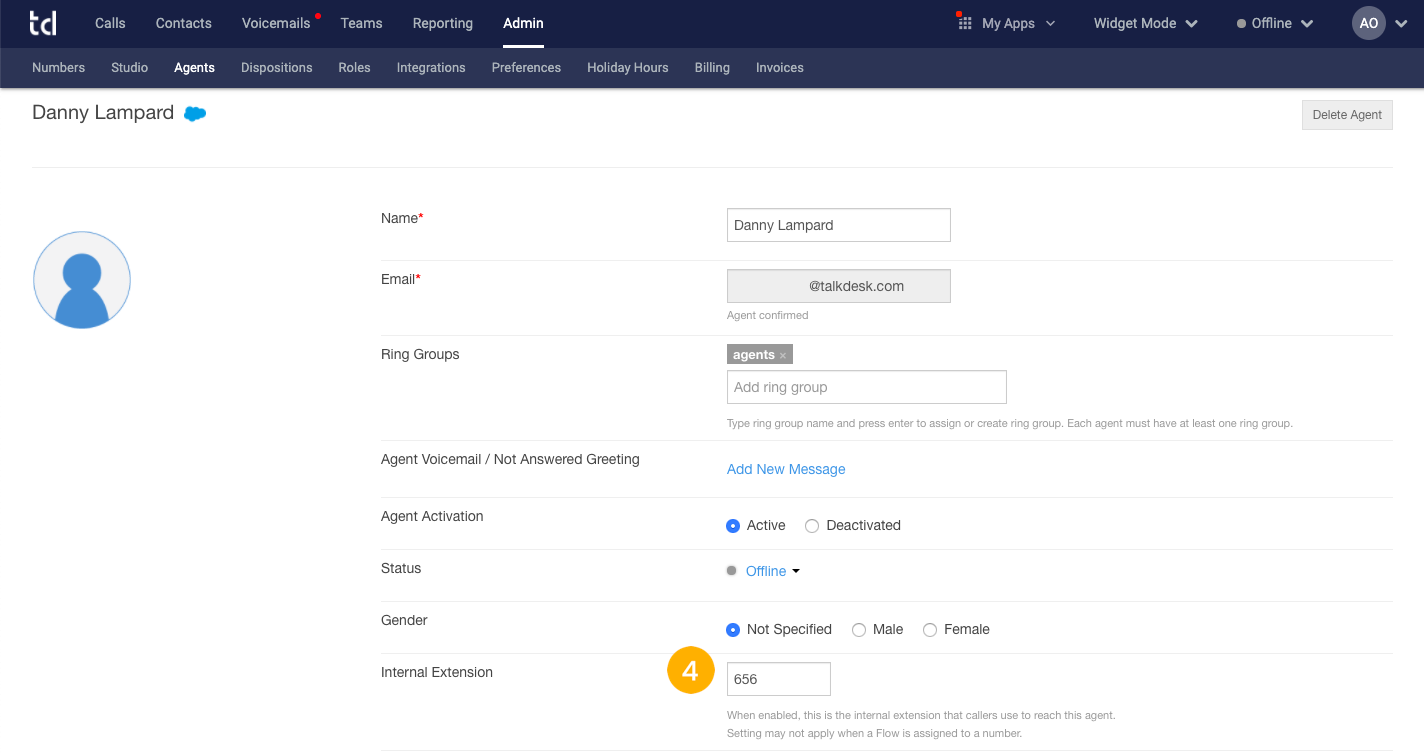Select Not Specified gender option
1424x756 pixels.
pyautogui.click(x=733, y=630)
